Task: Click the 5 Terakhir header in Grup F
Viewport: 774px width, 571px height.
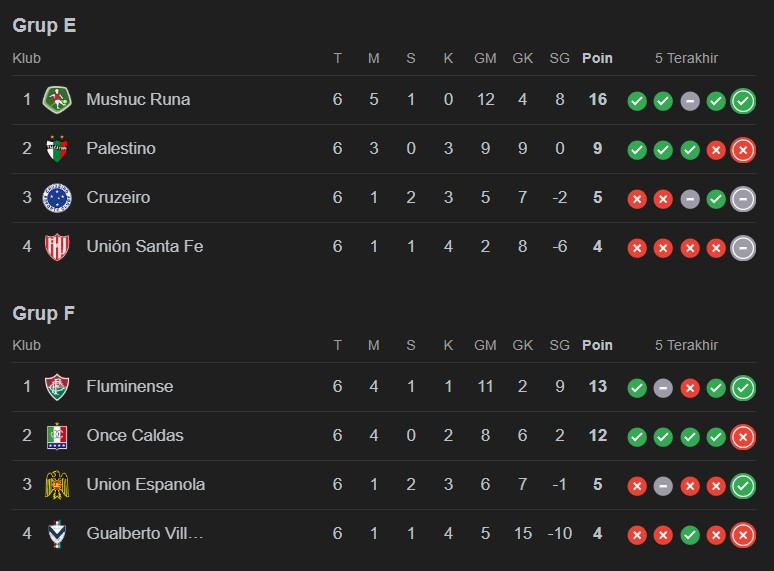Action: click(686, 345)
